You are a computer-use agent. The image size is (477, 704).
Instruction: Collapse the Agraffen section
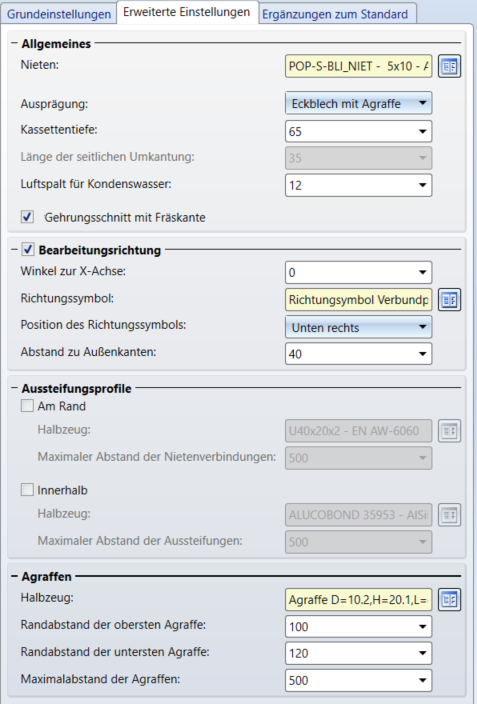tap(14, 576)
